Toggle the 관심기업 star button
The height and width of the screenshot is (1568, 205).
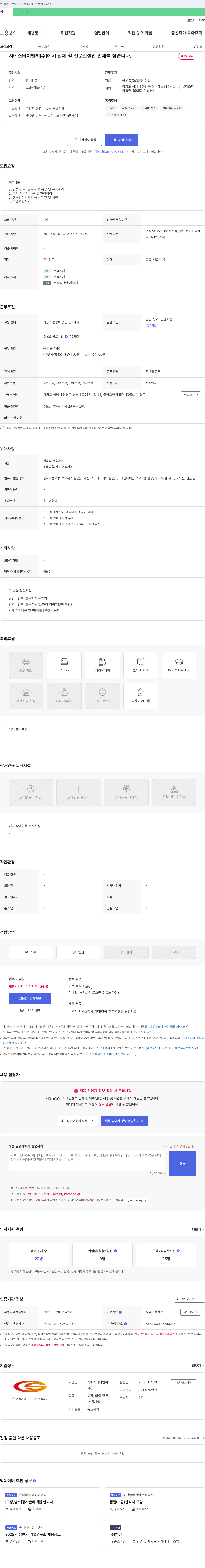coord(19,1399)
